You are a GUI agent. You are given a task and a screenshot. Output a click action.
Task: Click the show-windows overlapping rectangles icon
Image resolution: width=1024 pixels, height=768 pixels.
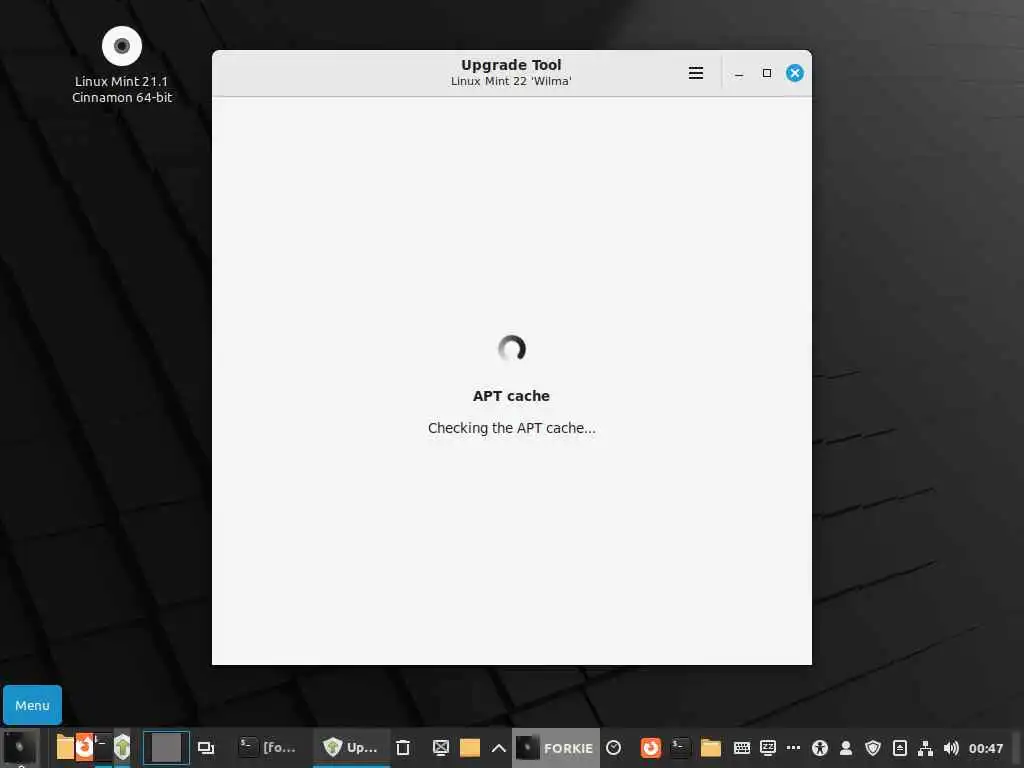click(206, 748)
